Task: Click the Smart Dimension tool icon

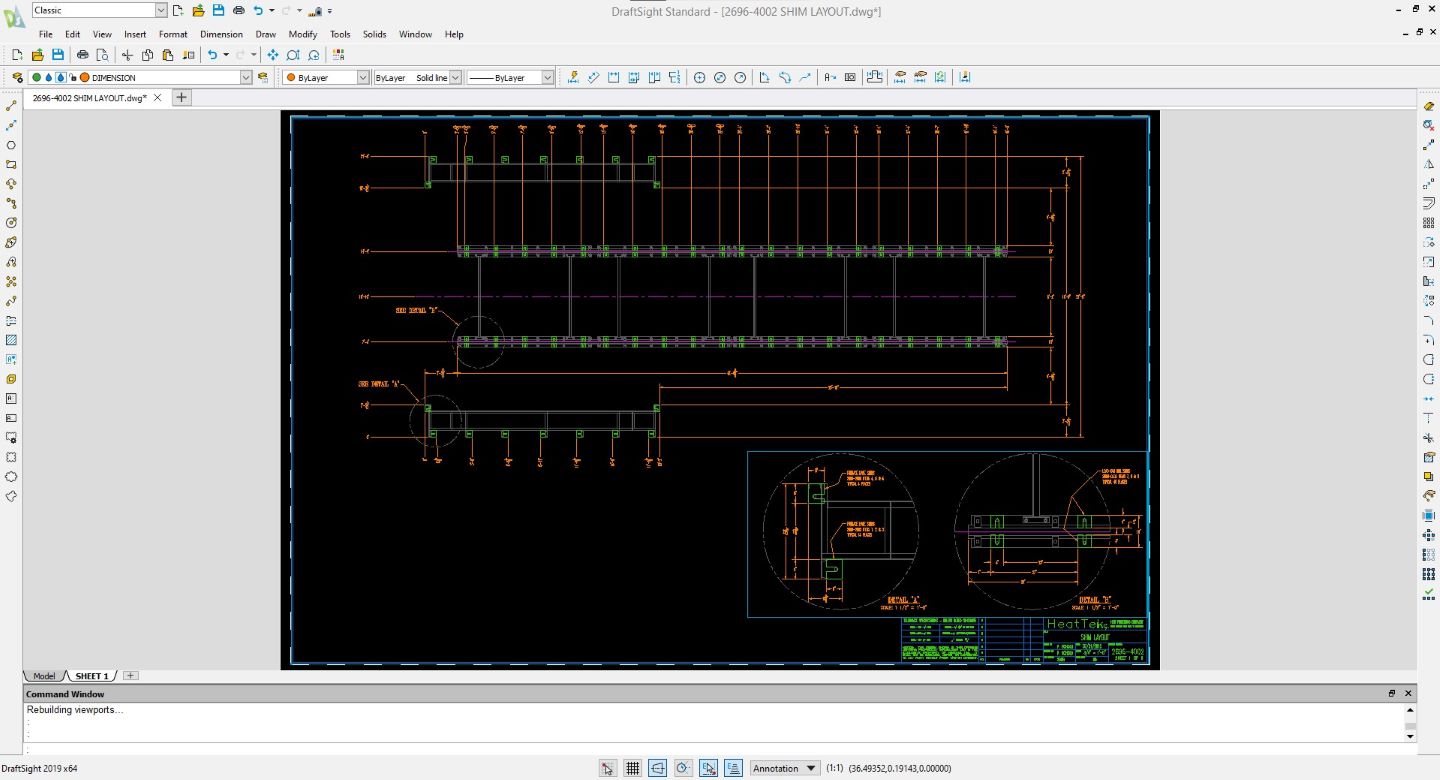Action: click(x=573, y=77)
